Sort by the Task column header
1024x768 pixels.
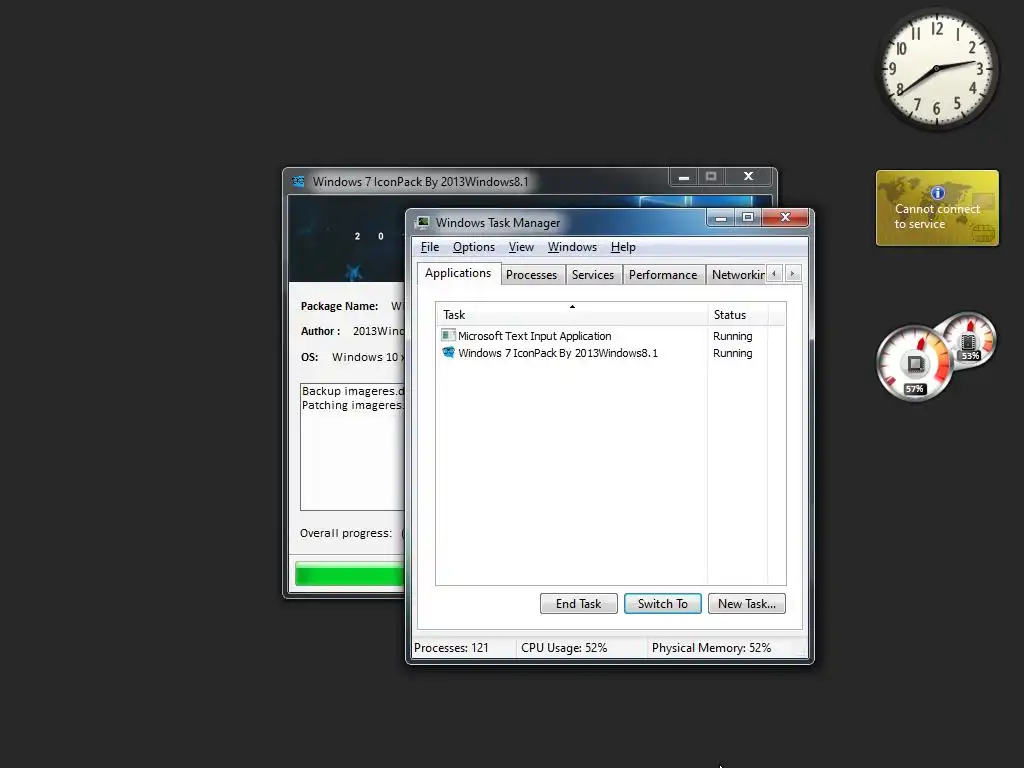point(571,315)
